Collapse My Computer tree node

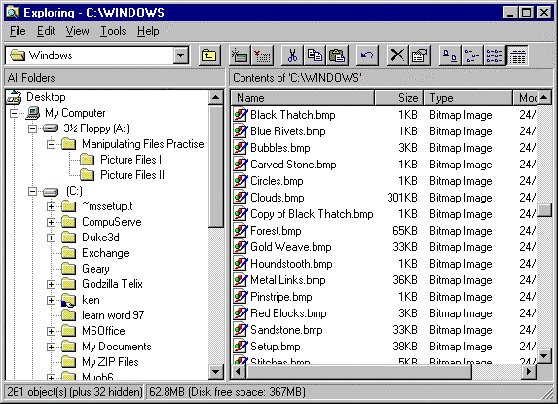click(x=15, y=113)
